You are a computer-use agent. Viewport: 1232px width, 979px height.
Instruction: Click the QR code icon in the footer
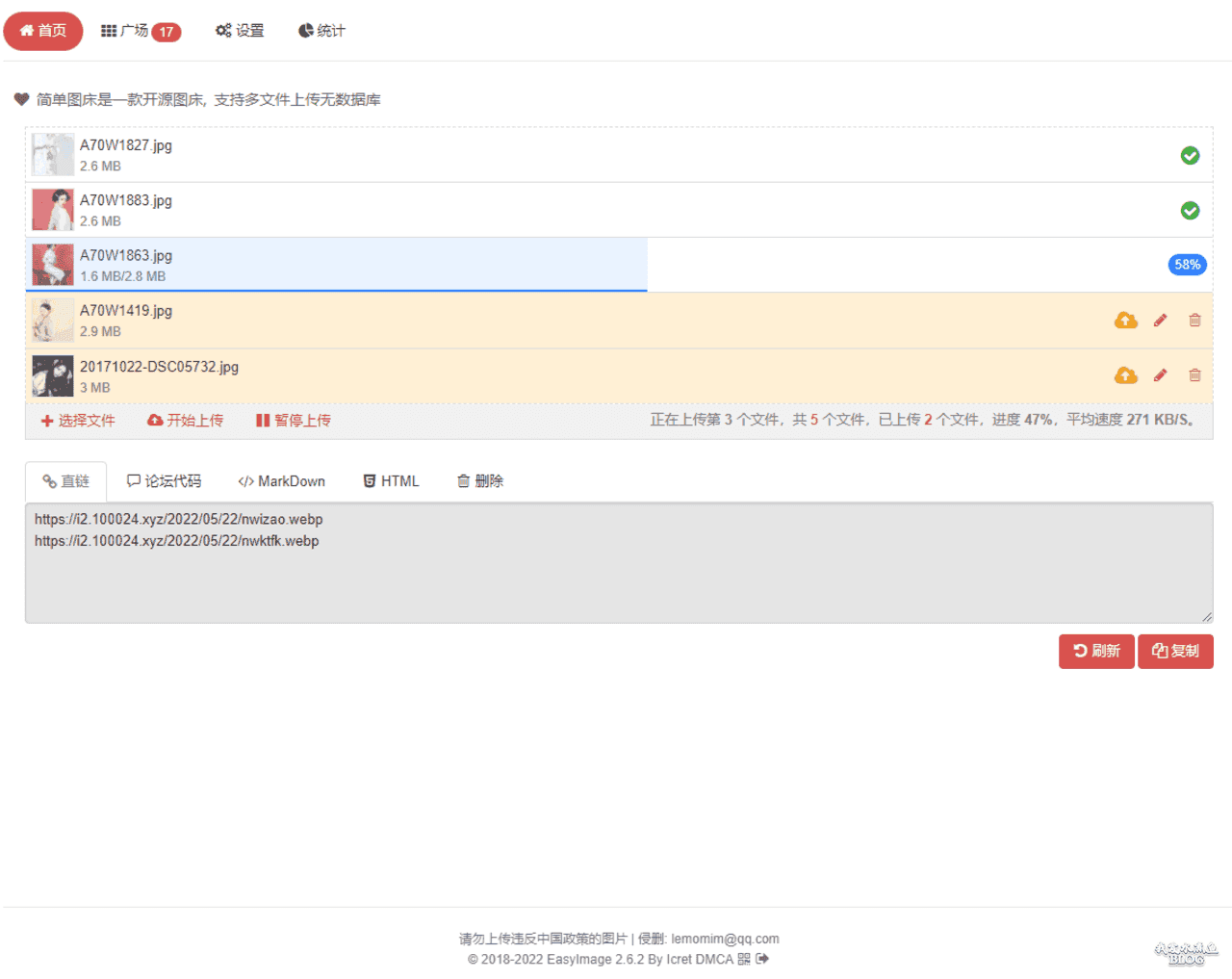(x=744, y=959)
